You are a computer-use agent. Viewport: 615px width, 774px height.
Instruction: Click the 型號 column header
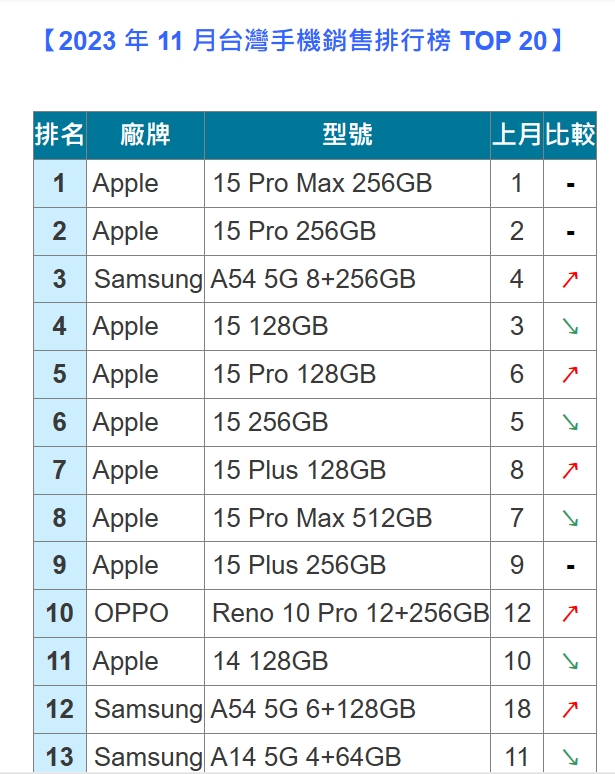click(347, 135)
